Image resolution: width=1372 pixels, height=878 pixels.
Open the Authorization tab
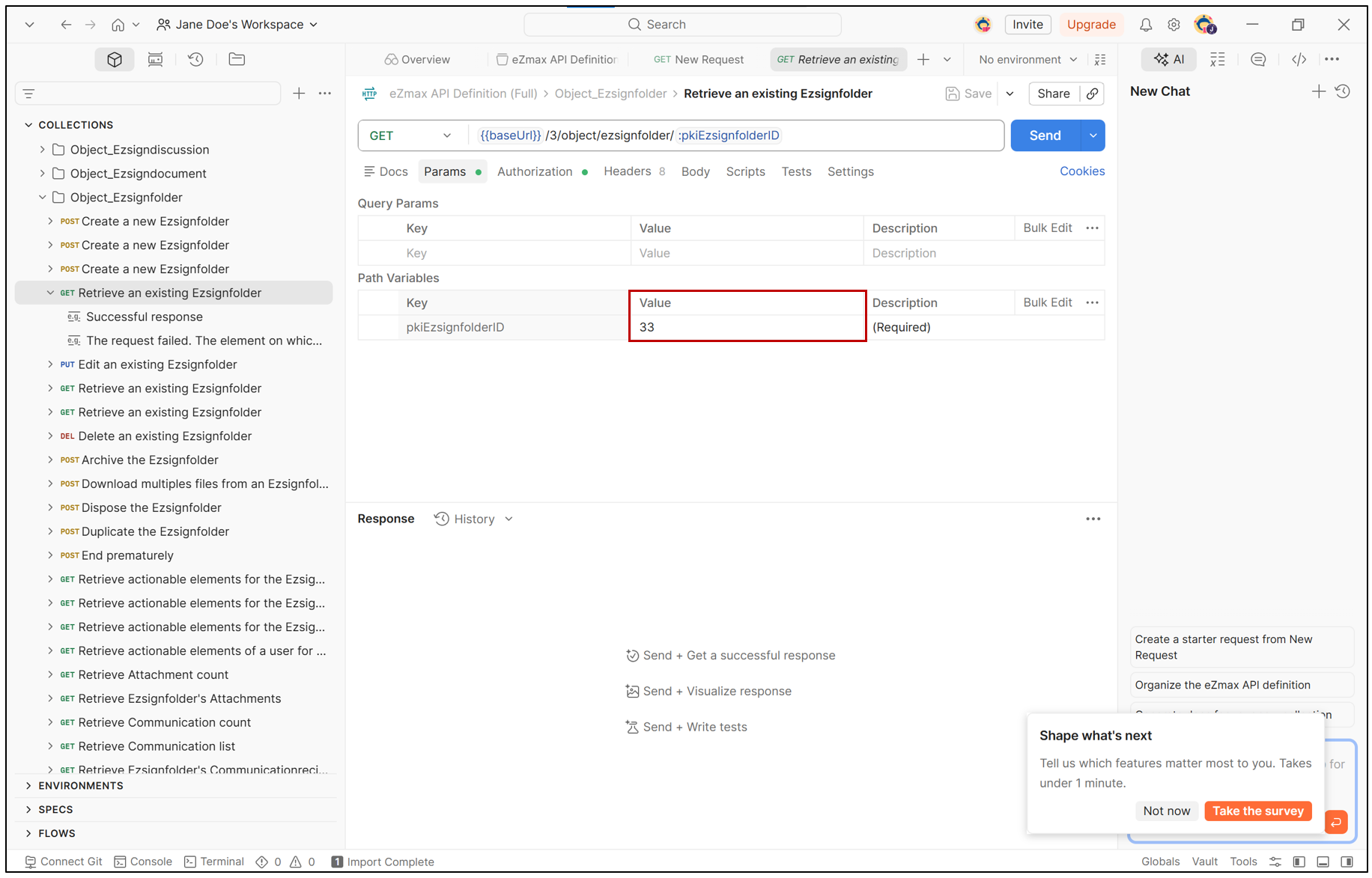[x=542, y=171]
